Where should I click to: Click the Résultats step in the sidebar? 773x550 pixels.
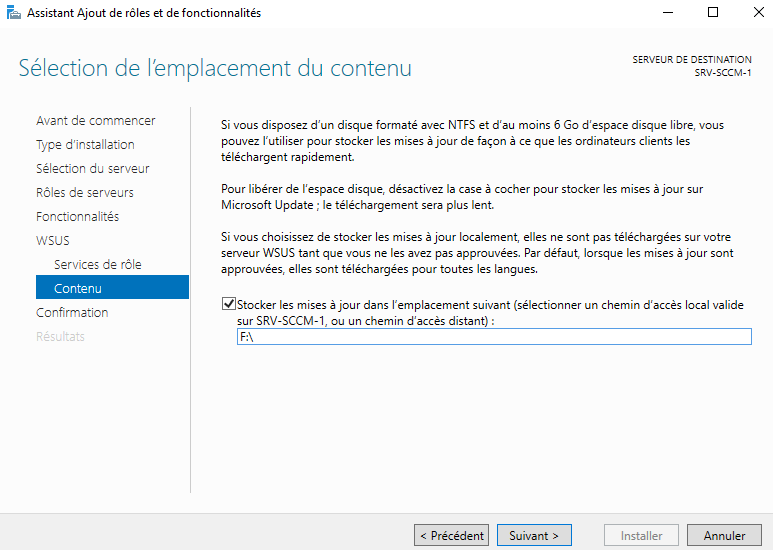[x=60, y=337]
